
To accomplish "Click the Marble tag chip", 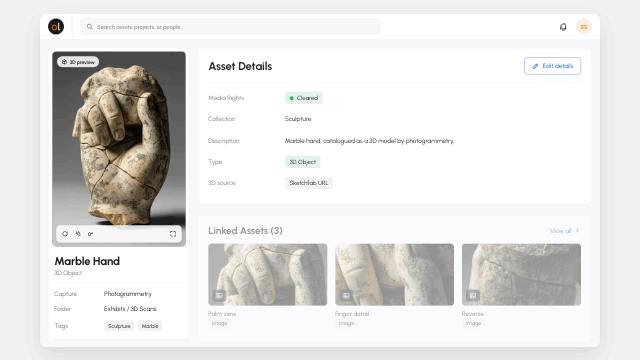I will 150,326.
